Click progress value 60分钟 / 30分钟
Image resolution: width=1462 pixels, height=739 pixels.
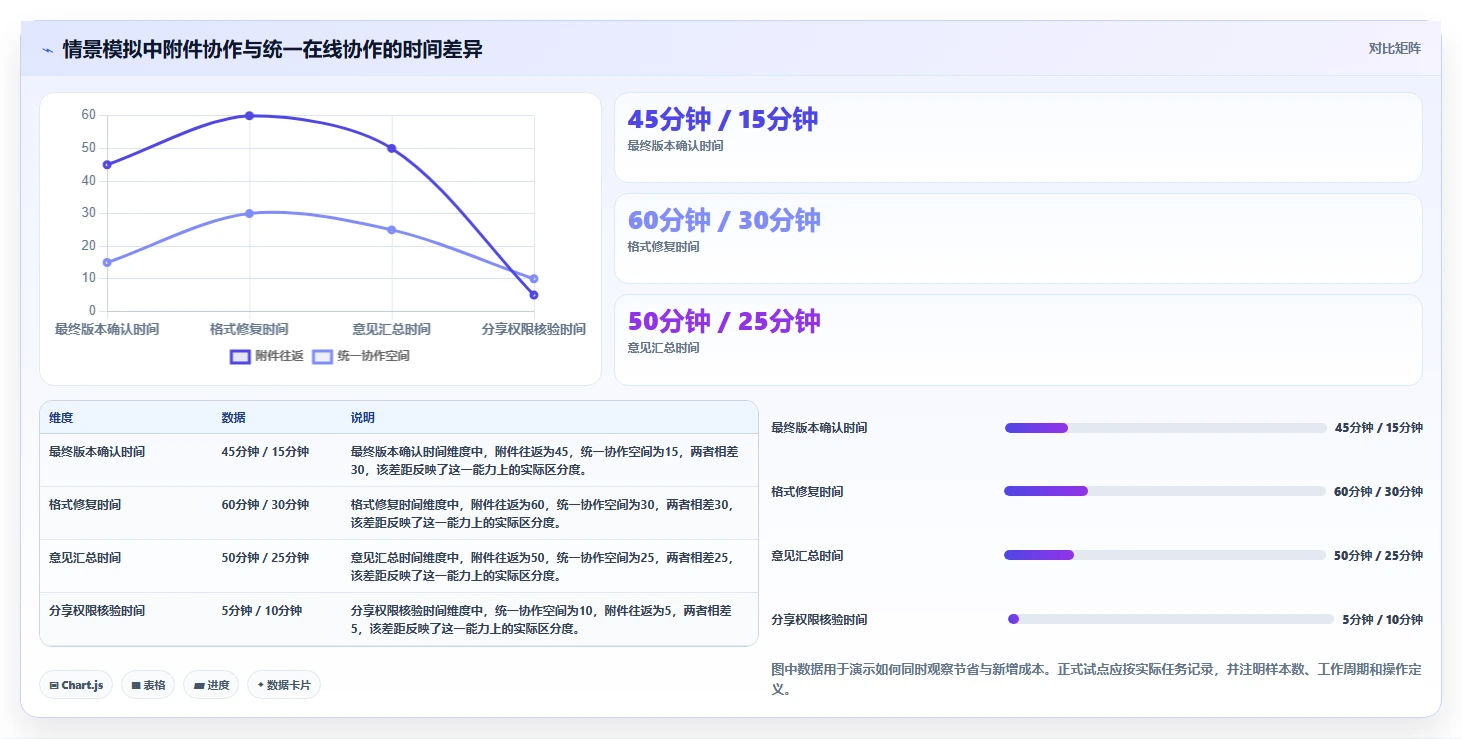[x=1378, y=492]
